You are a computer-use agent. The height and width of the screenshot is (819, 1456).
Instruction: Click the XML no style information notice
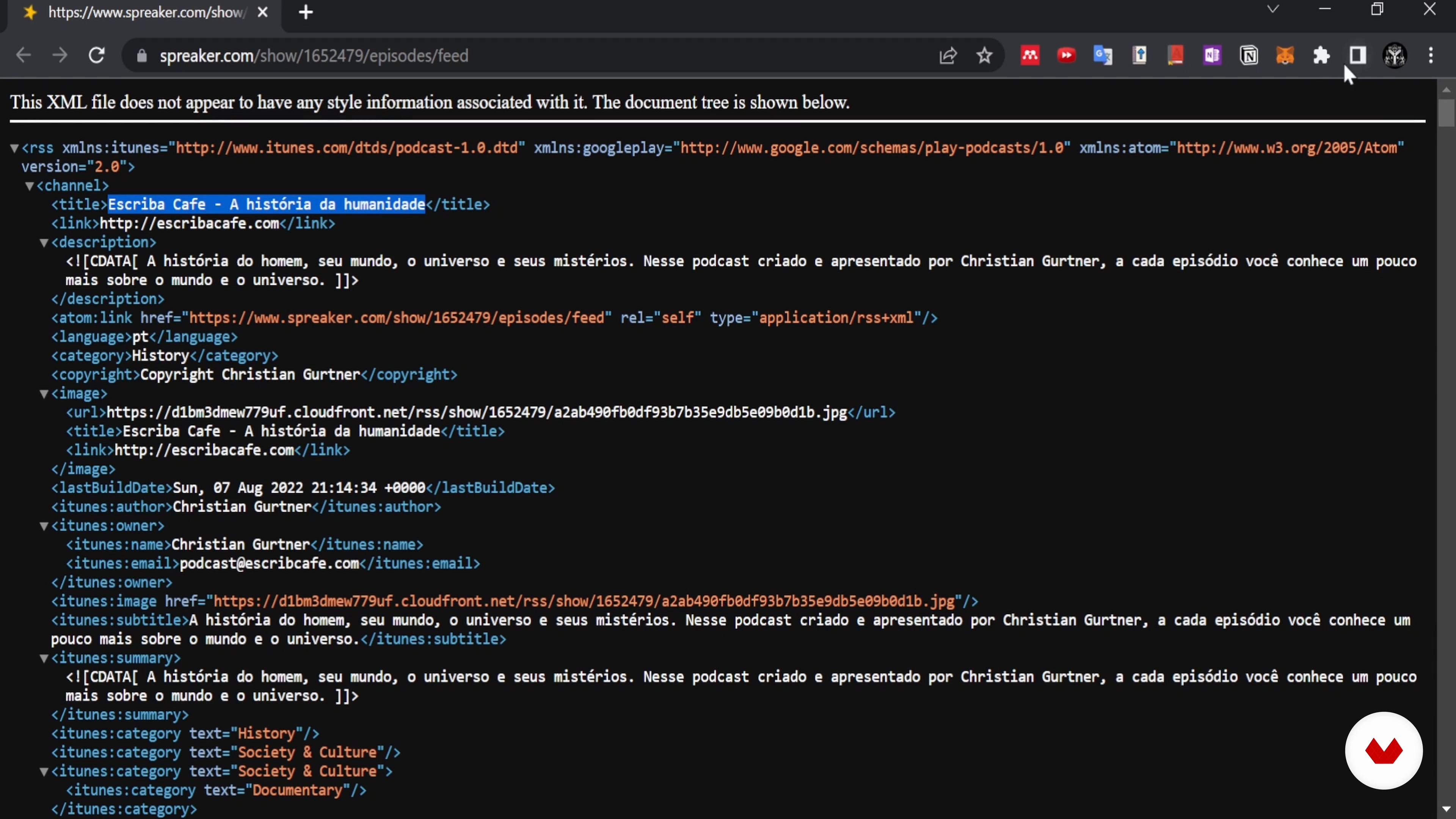click(430, 102)
